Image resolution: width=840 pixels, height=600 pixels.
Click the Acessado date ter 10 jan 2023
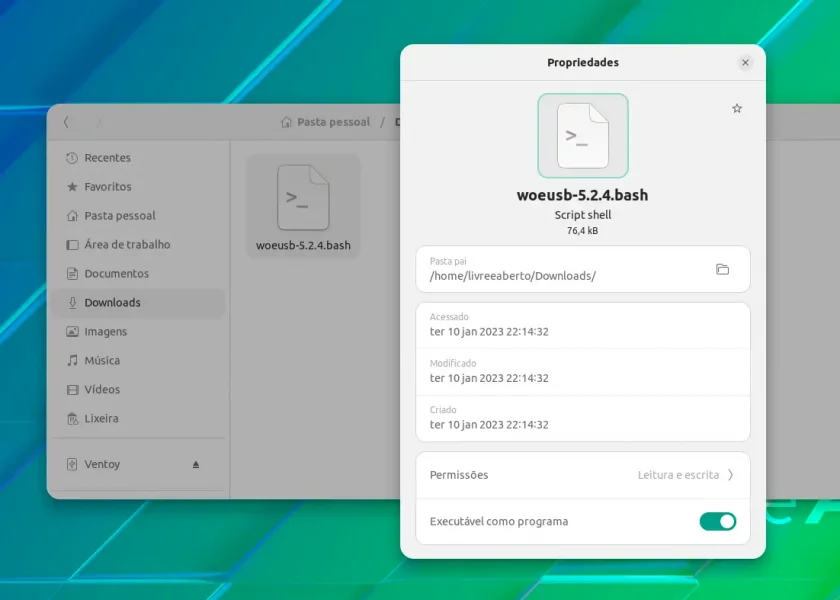(489, 332)
